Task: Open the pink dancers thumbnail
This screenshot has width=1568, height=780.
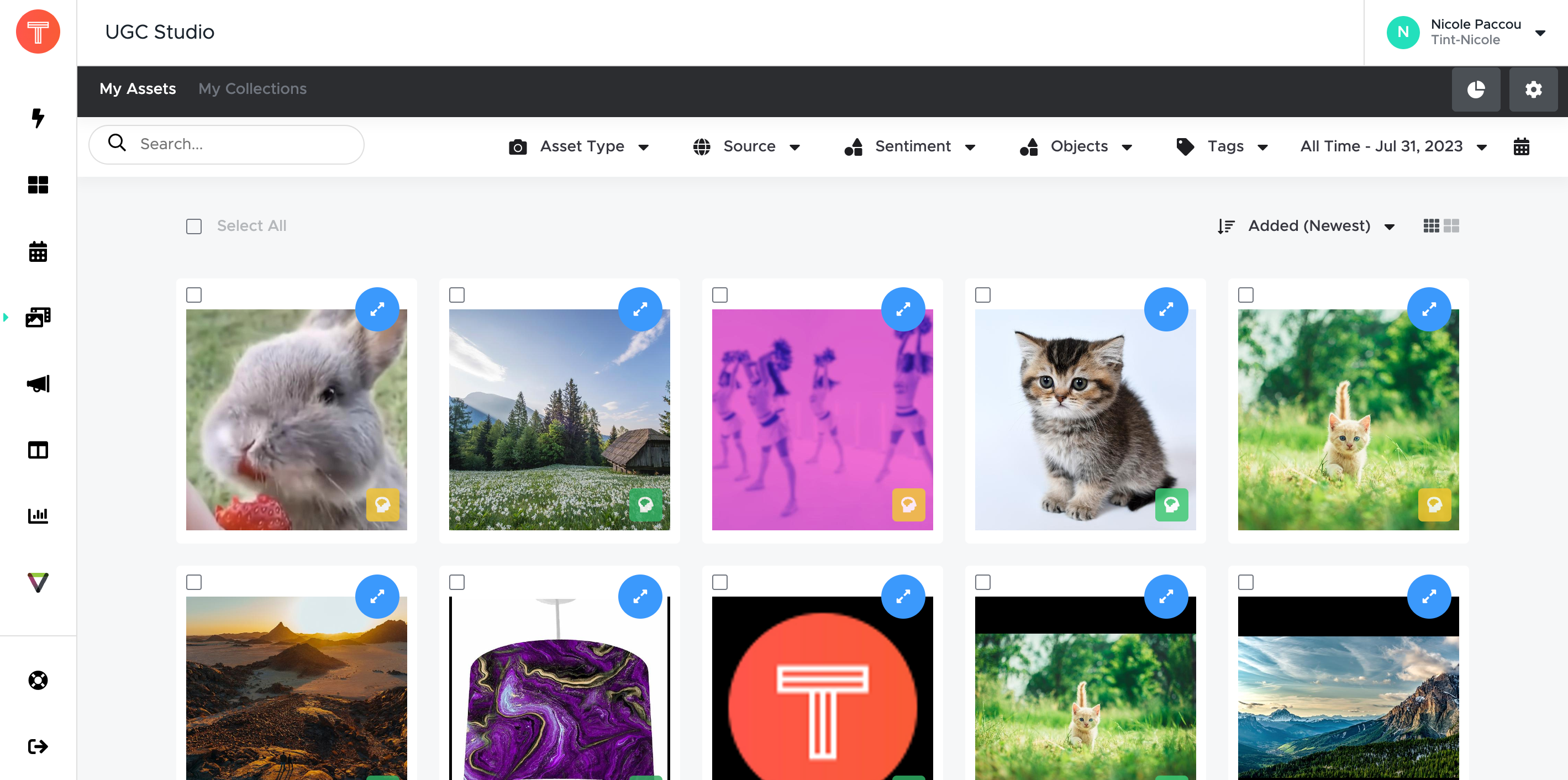Action: click(822, 420)
